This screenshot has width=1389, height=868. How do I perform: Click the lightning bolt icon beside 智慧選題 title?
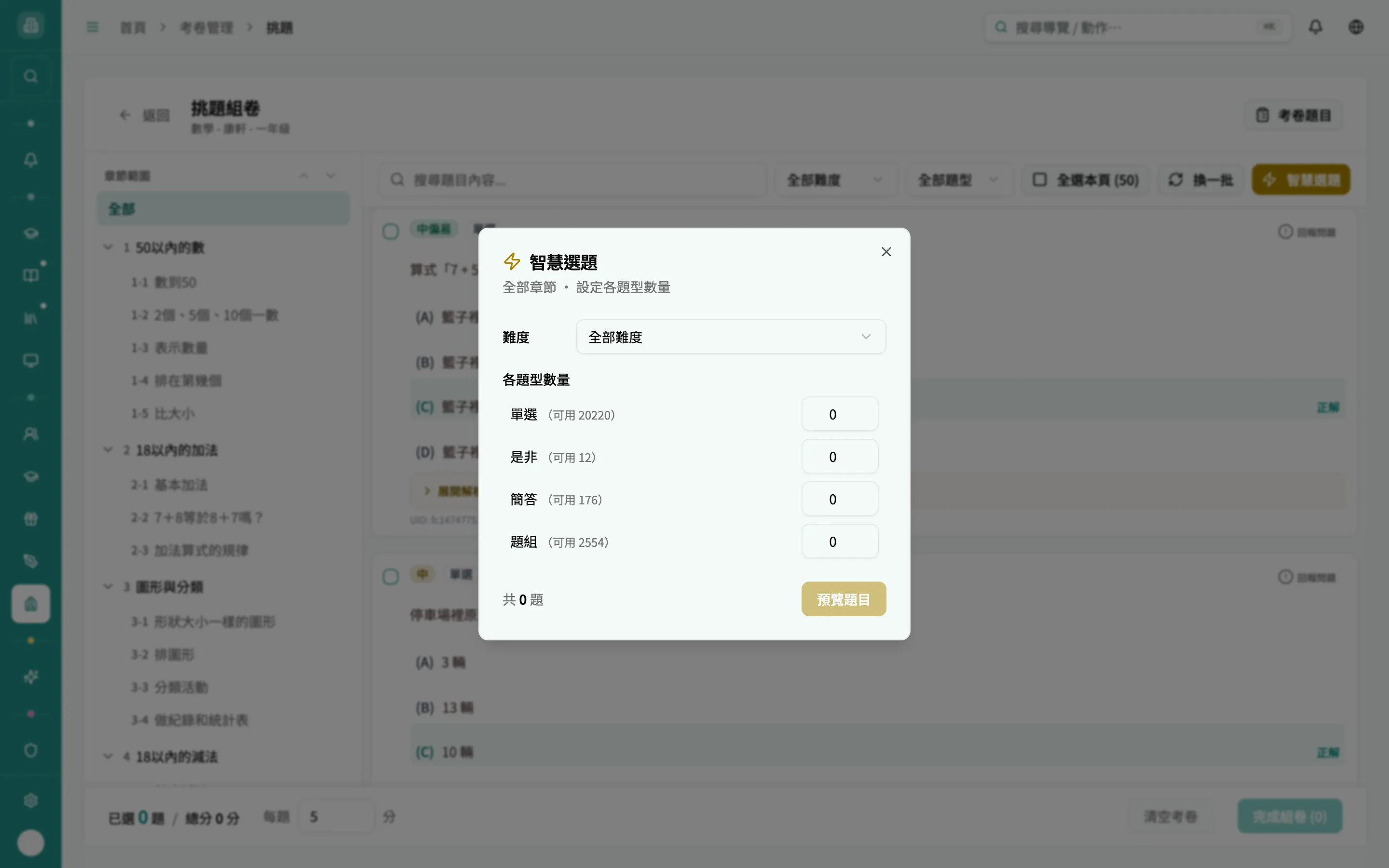pyautogui.click(x=512, y=262)
